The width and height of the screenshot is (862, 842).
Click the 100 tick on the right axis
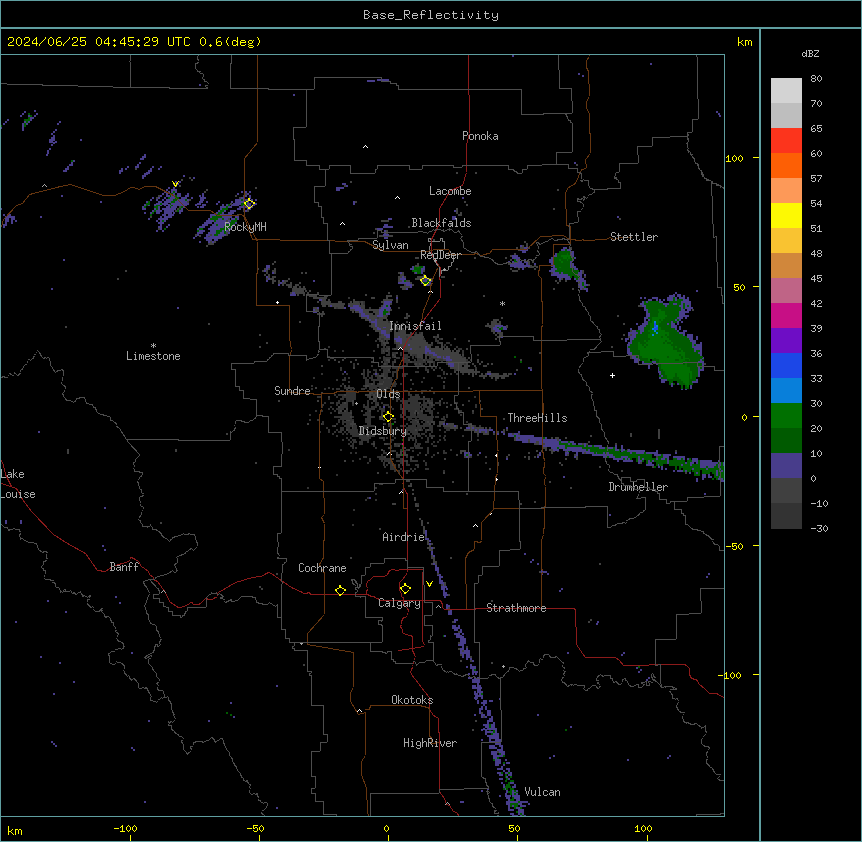[734, 158]
